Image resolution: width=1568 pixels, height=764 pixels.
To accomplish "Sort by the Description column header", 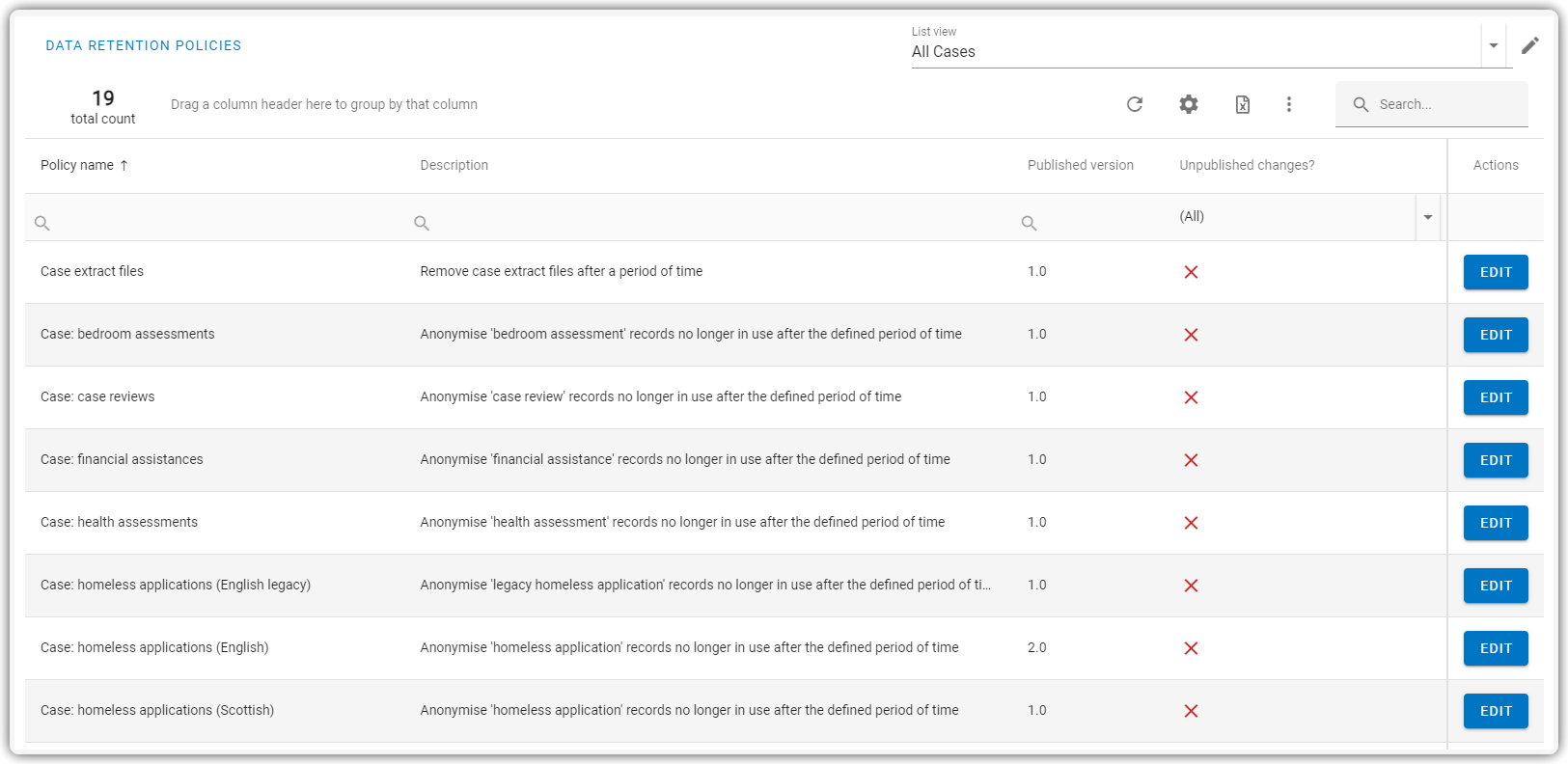I will tap(454, 165).
